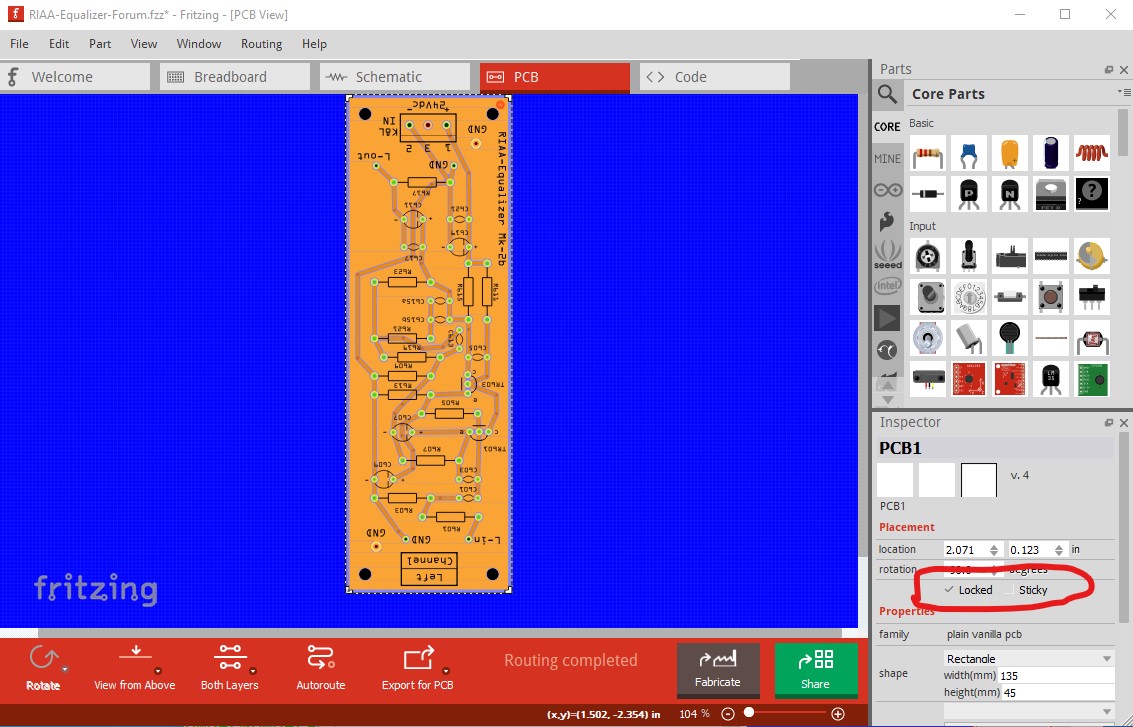
Task: Choose the LM35 temperature sensor part
Action: pyautogui.click(x=1051, y=379)
